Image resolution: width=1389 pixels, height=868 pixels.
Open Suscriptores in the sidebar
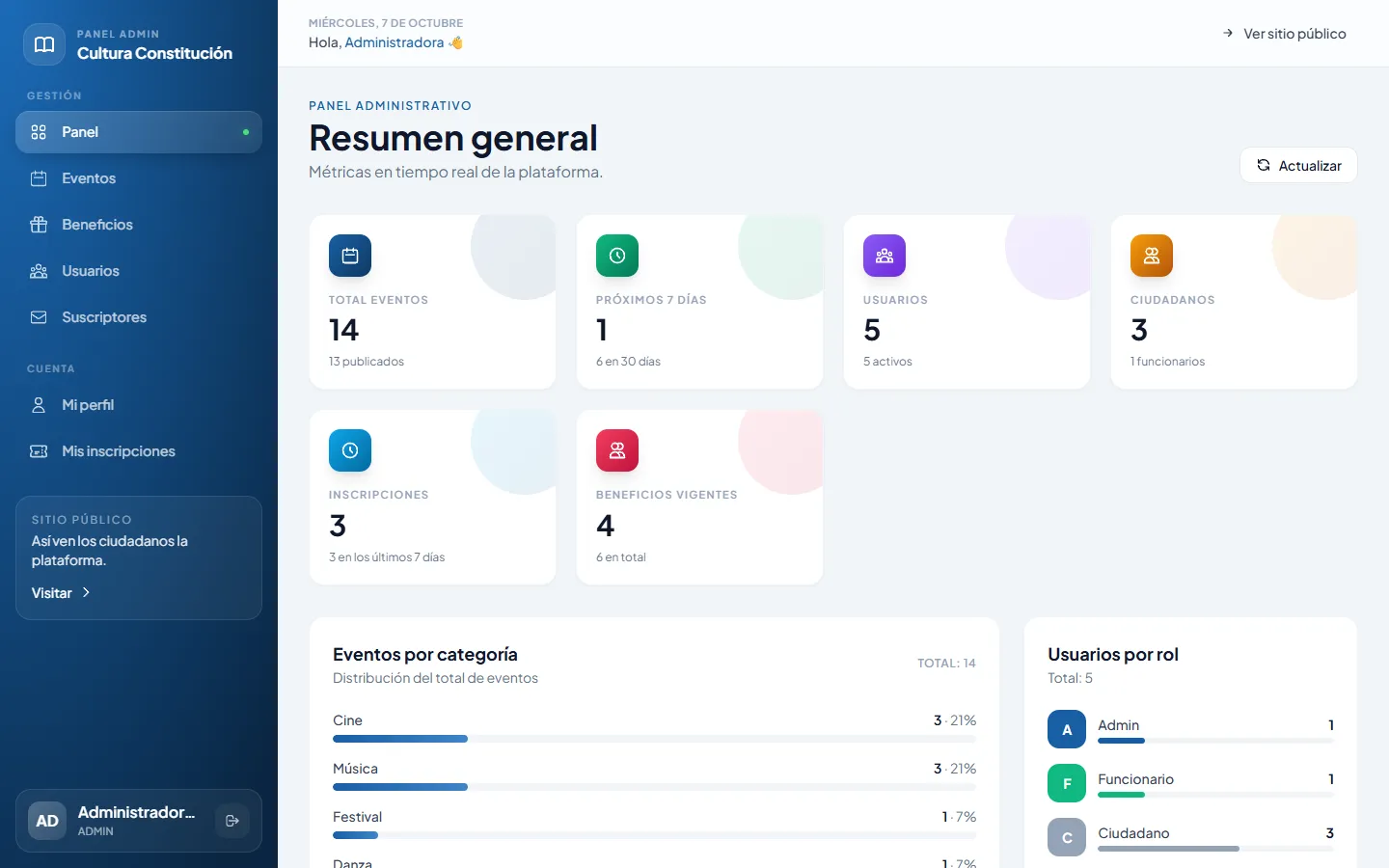tap(139, 317)
